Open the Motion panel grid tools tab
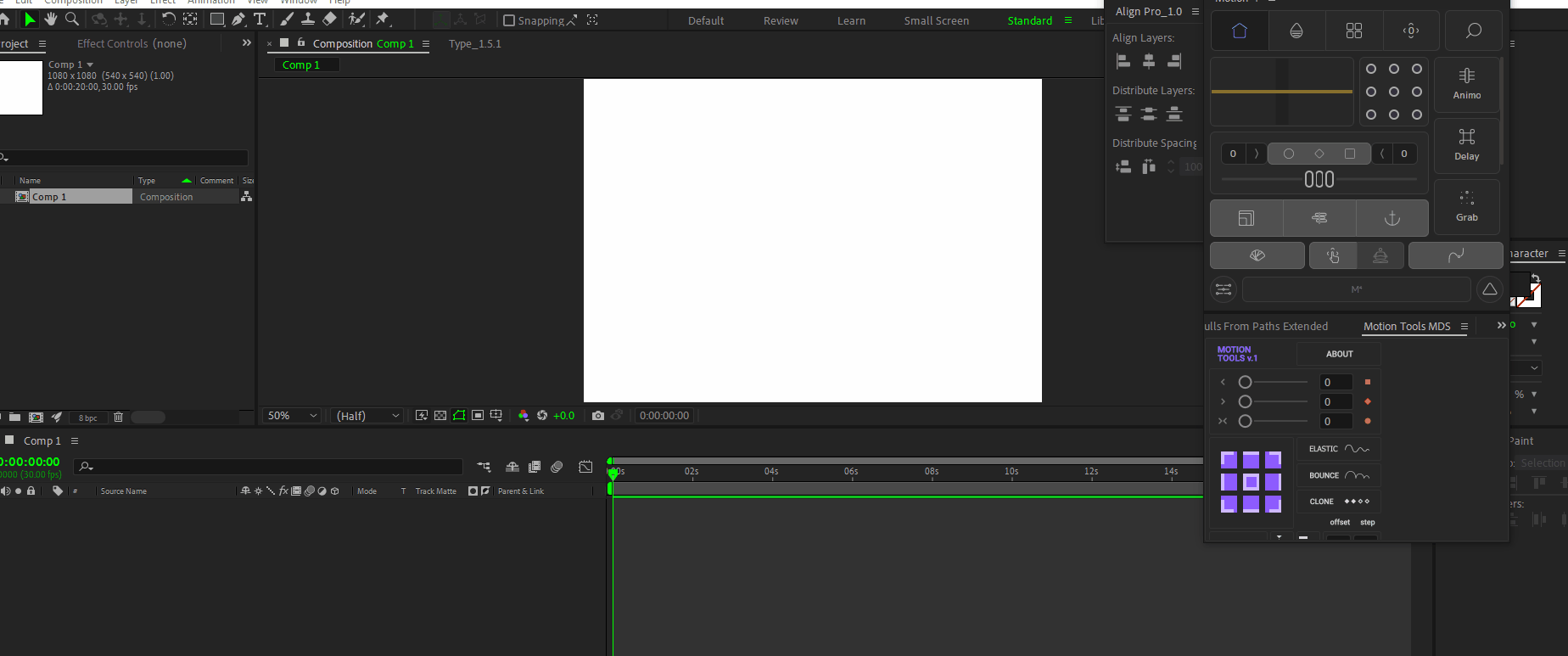This screenshot has width=1568, height=656. [x=1354, y=31]
